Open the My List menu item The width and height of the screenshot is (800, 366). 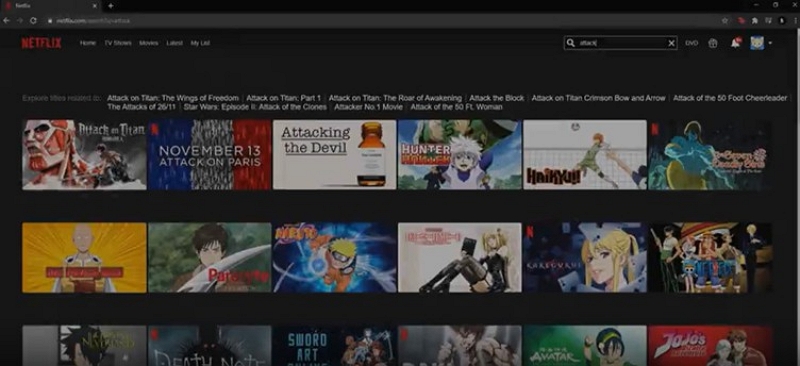pyautogui.click(x=200, y=43)
